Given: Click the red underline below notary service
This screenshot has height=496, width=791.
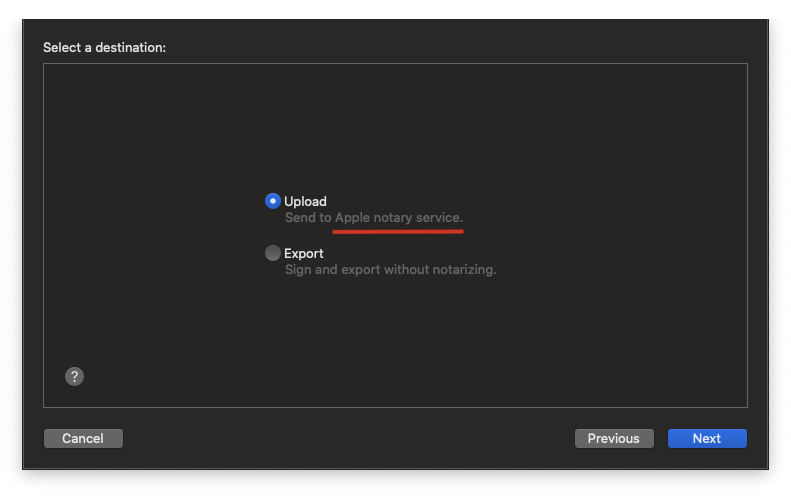Looking at the screenshot, I should point(398,232).
